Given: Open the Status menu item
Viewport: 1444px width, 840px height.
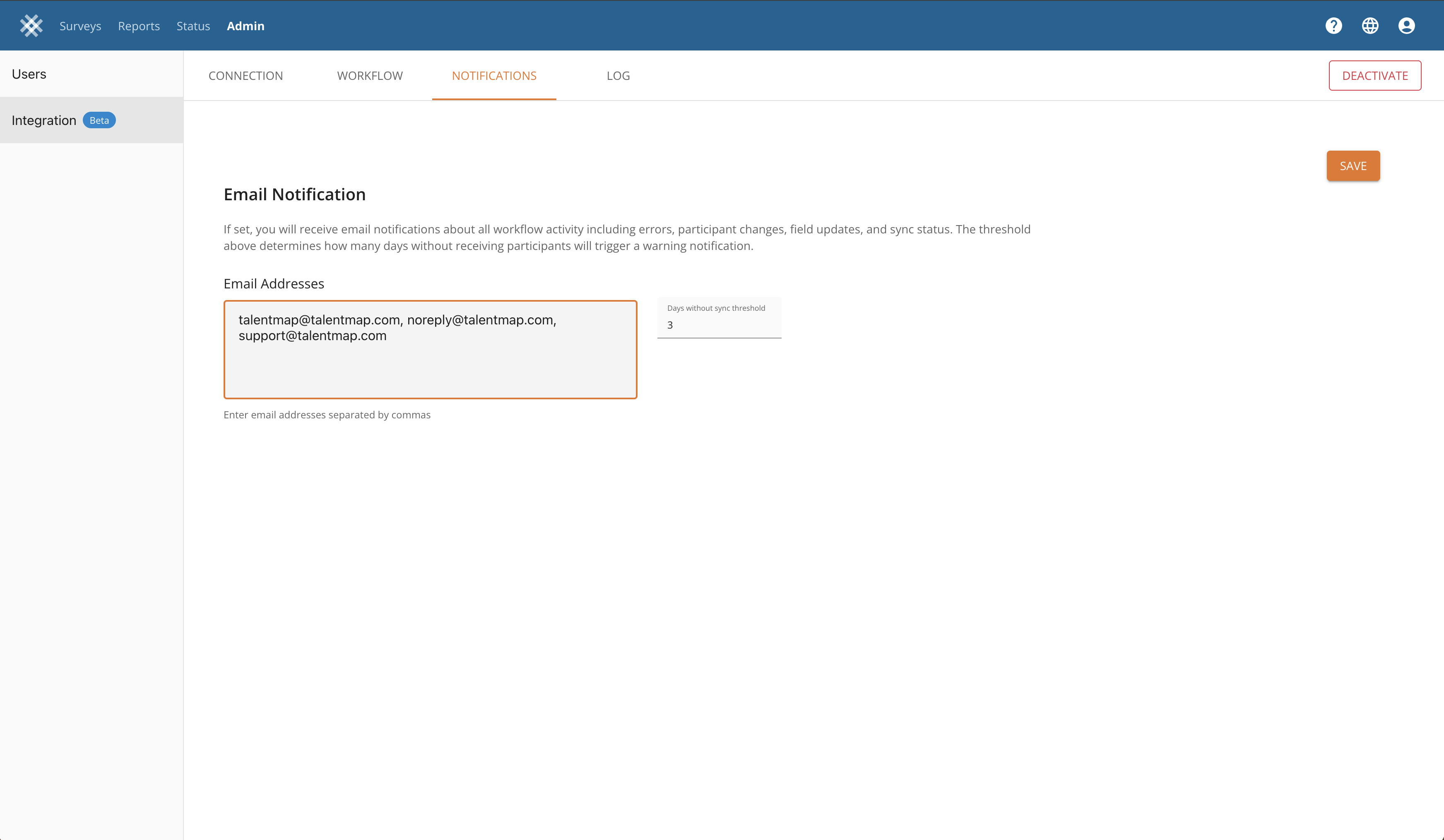Looking at the screenshot, I should point(193,26).
